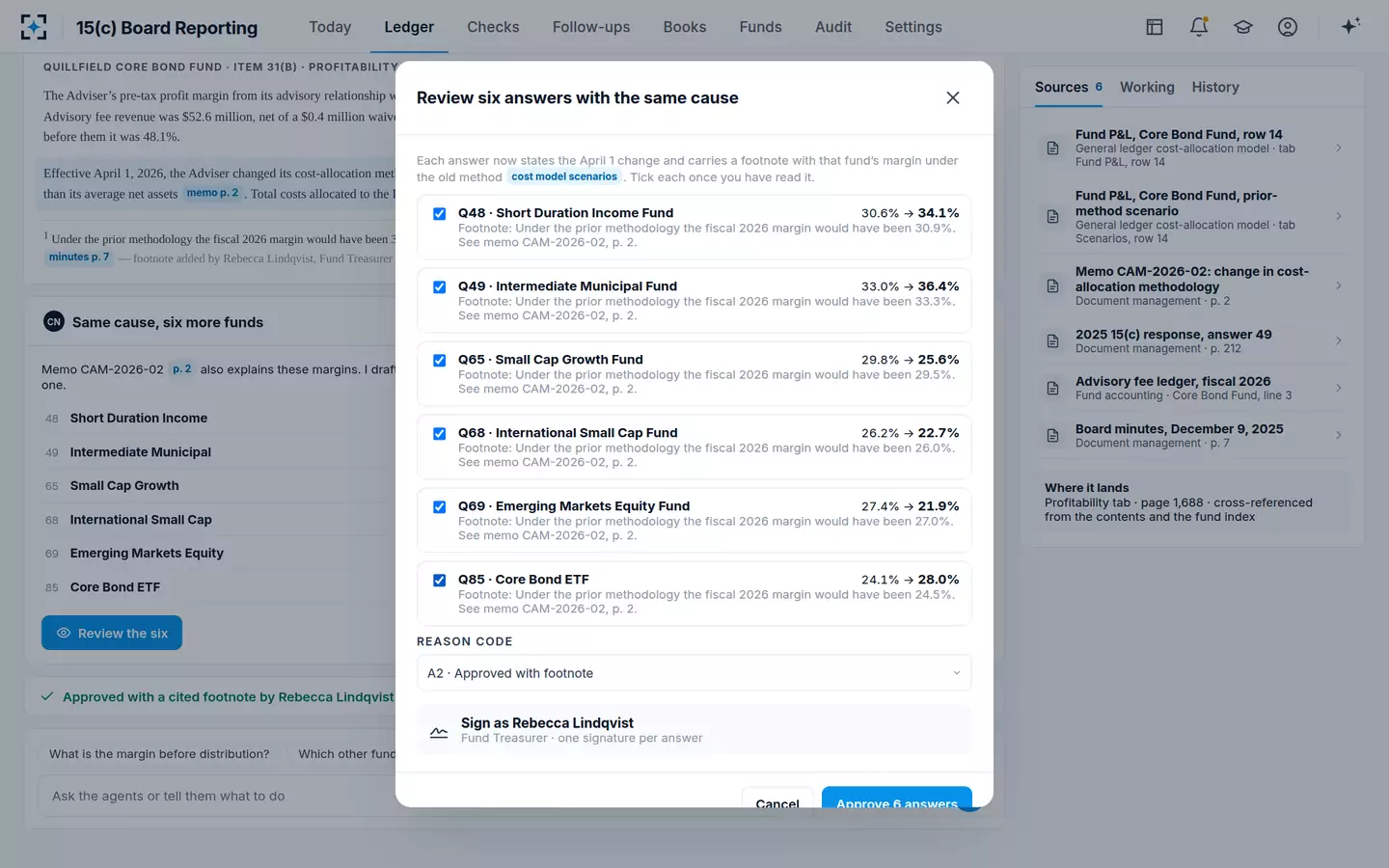Click document icon beside prior-method scenario source

pos(1053,217)
